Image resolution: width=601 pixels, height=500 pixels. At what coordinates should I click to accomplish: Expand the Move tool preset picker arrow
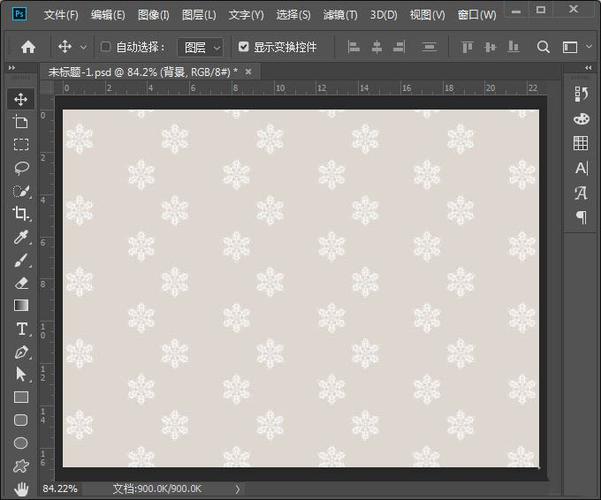coord(83,47)
